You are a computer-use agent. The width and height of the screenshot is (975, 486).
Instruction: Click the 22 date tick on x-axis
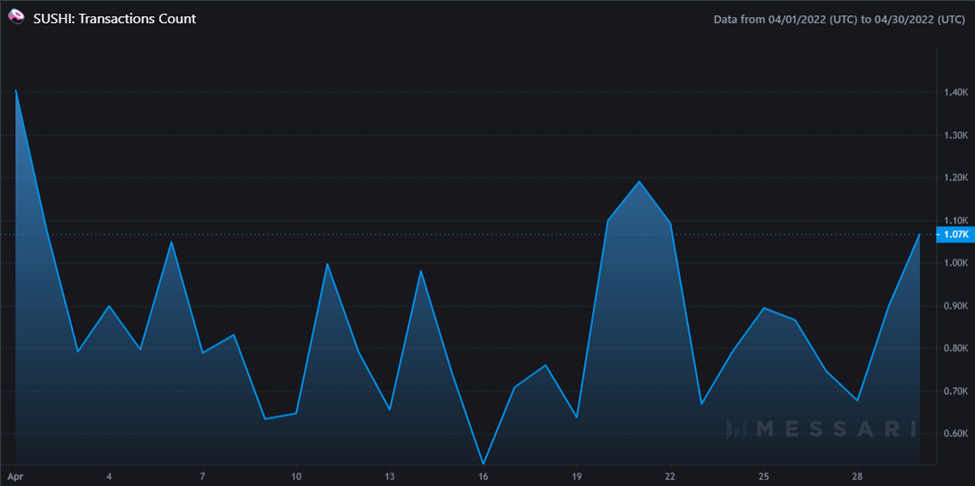[670, 475]
